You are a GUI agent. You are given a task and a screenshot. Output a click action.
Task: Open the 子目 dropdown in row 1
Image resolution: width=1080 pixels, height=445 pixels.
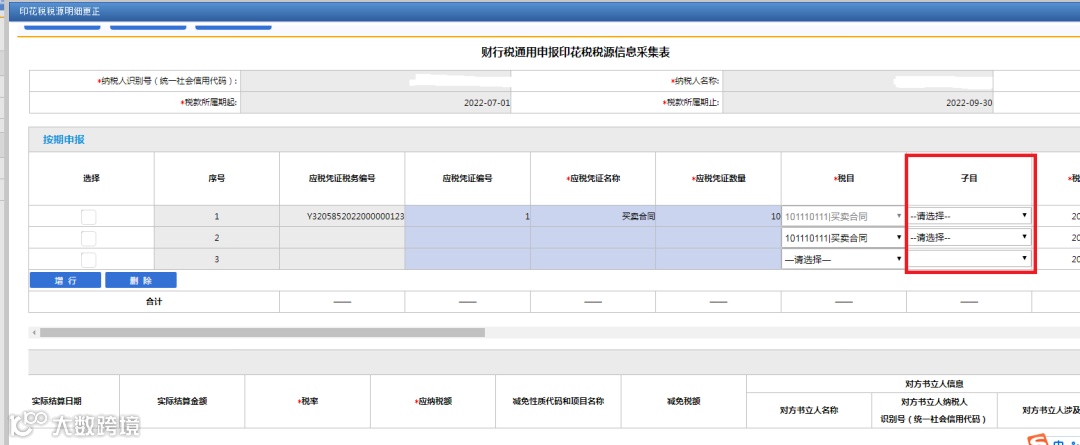969,216
